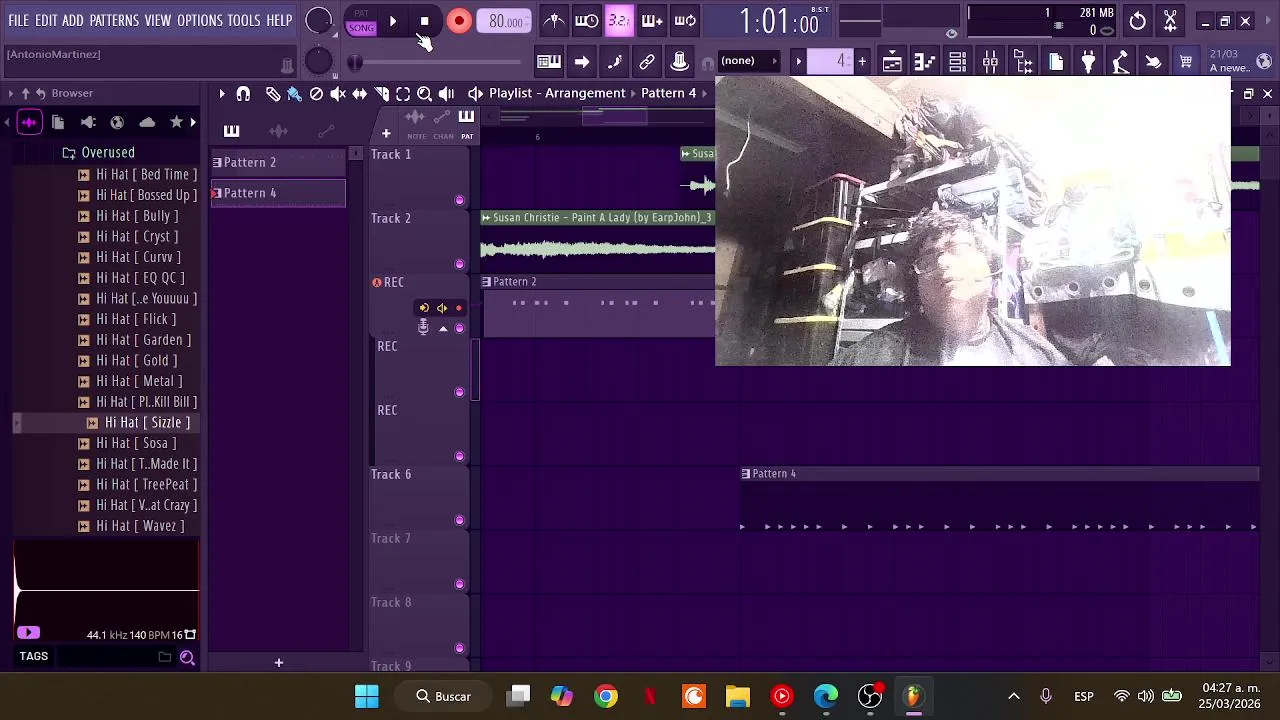Open File Explorer from taskbar
Image resolution: width=1280 pixels, height=720 pixels.
pyautogui.click(x=738, y=696)
